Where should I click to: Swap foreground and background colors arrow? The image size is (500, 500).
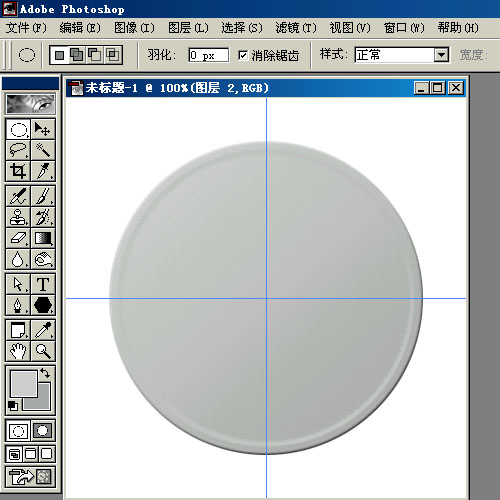click(x=45, y=373)
